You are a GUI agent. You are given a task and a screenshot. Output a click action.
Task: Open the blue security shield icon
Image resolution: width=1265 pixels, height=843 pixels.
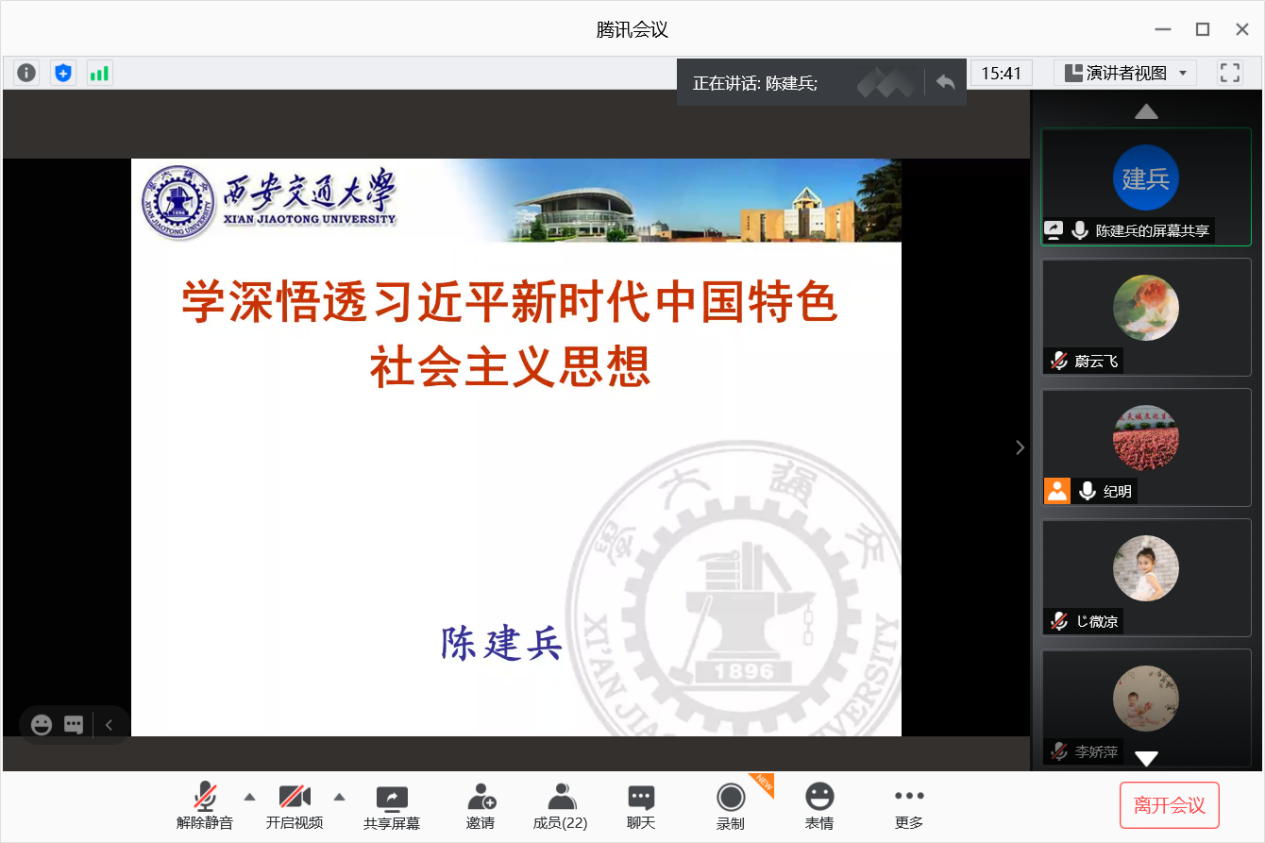point(63,73)
